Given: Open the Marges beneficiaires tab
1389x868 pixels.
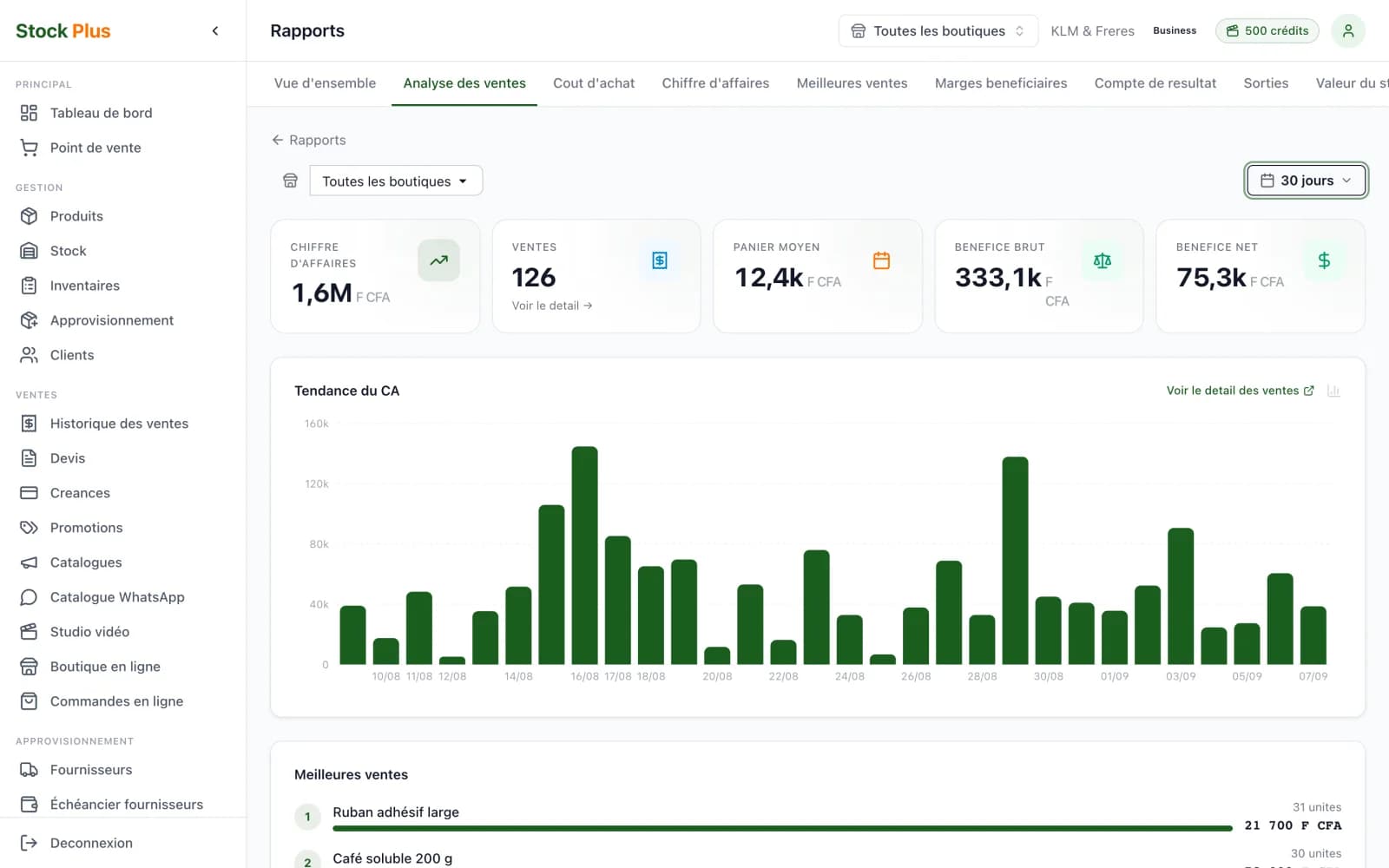Looking at the screenshot, I should click(x=1001, y=83).
